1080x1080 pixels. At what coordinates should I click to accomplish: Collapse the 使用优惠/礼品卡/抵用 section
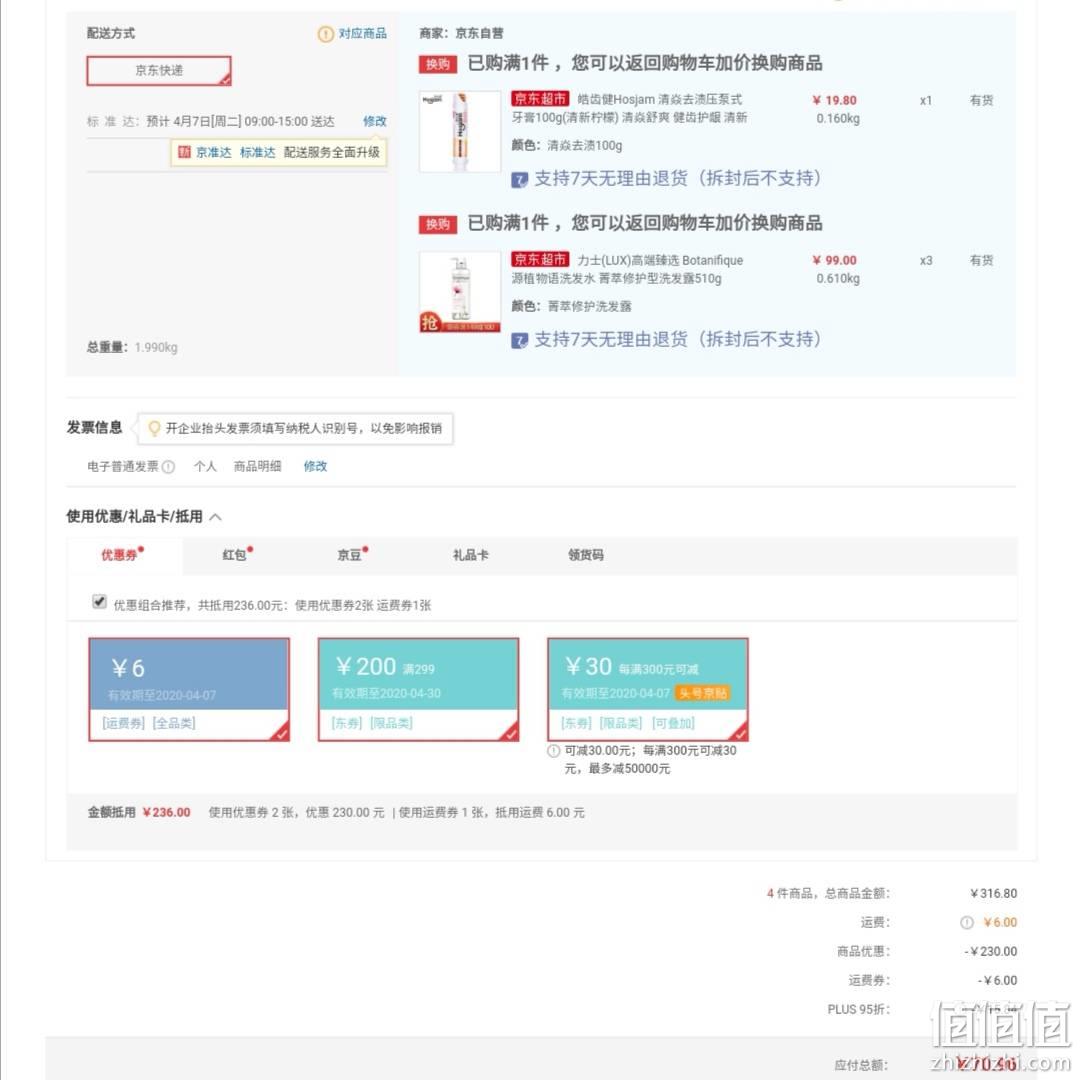(x=216, y=517)
